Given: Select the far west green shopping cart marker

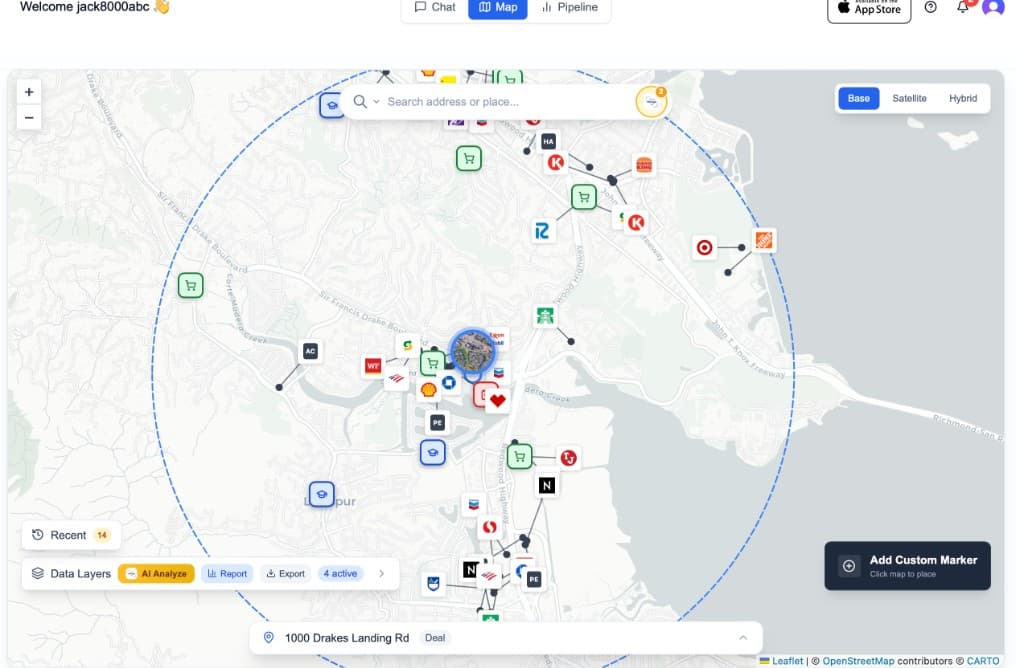Looking at the screenshot, I should tap(191, 285).
